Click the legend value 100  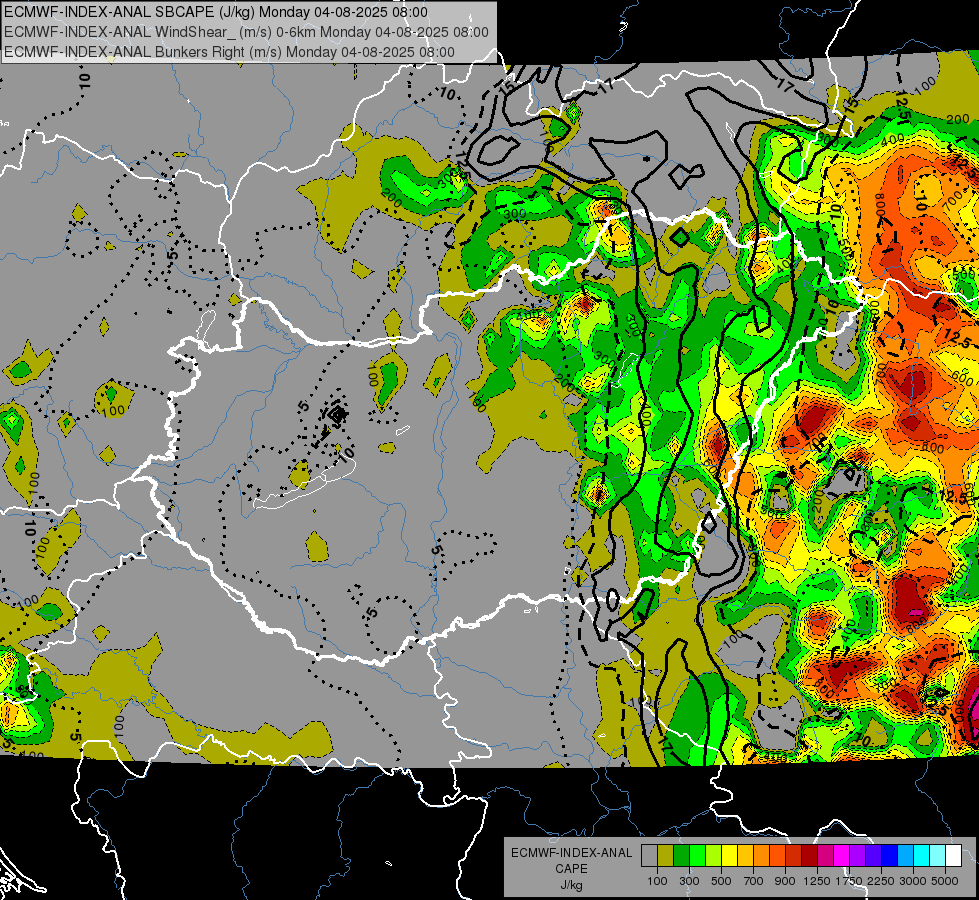pyautogui.click(x=657, y=881)
